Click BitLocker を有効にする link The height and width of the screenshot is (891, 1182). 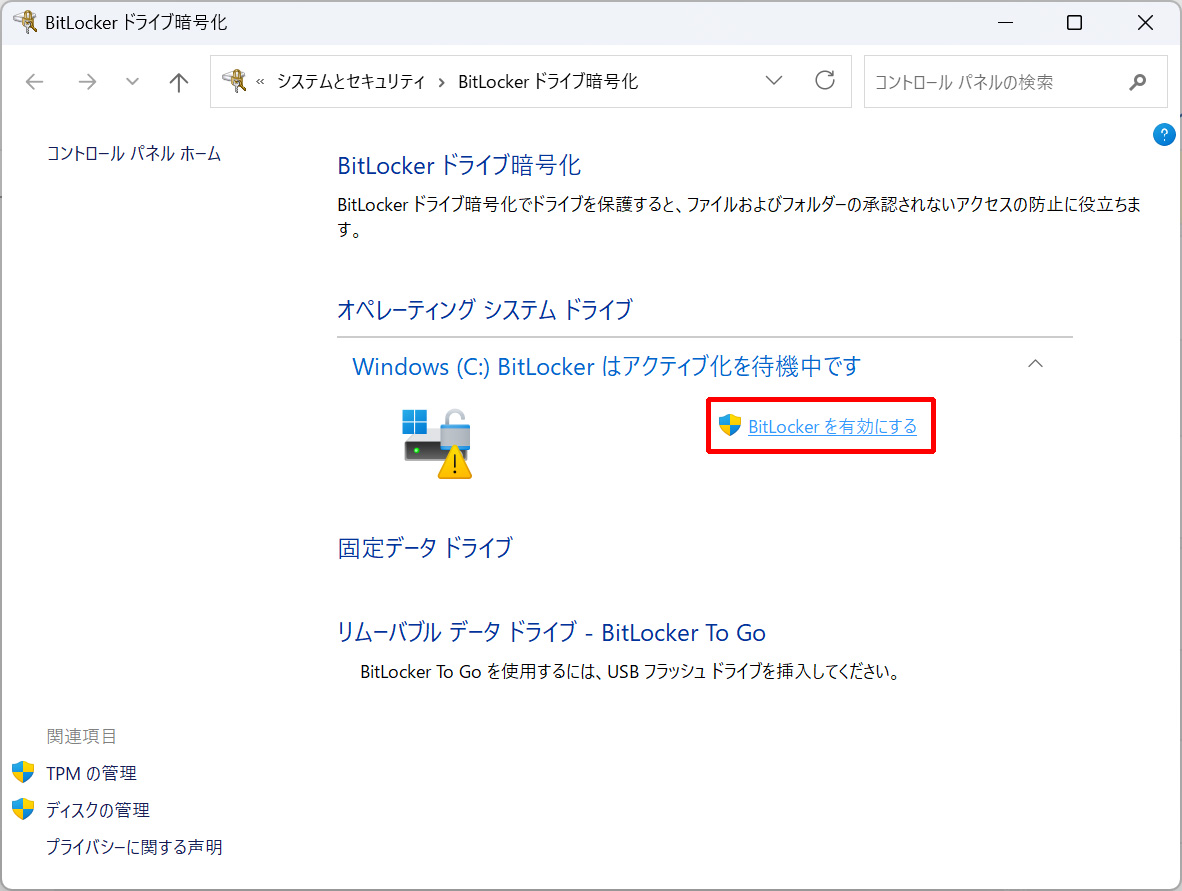(832, 427)
